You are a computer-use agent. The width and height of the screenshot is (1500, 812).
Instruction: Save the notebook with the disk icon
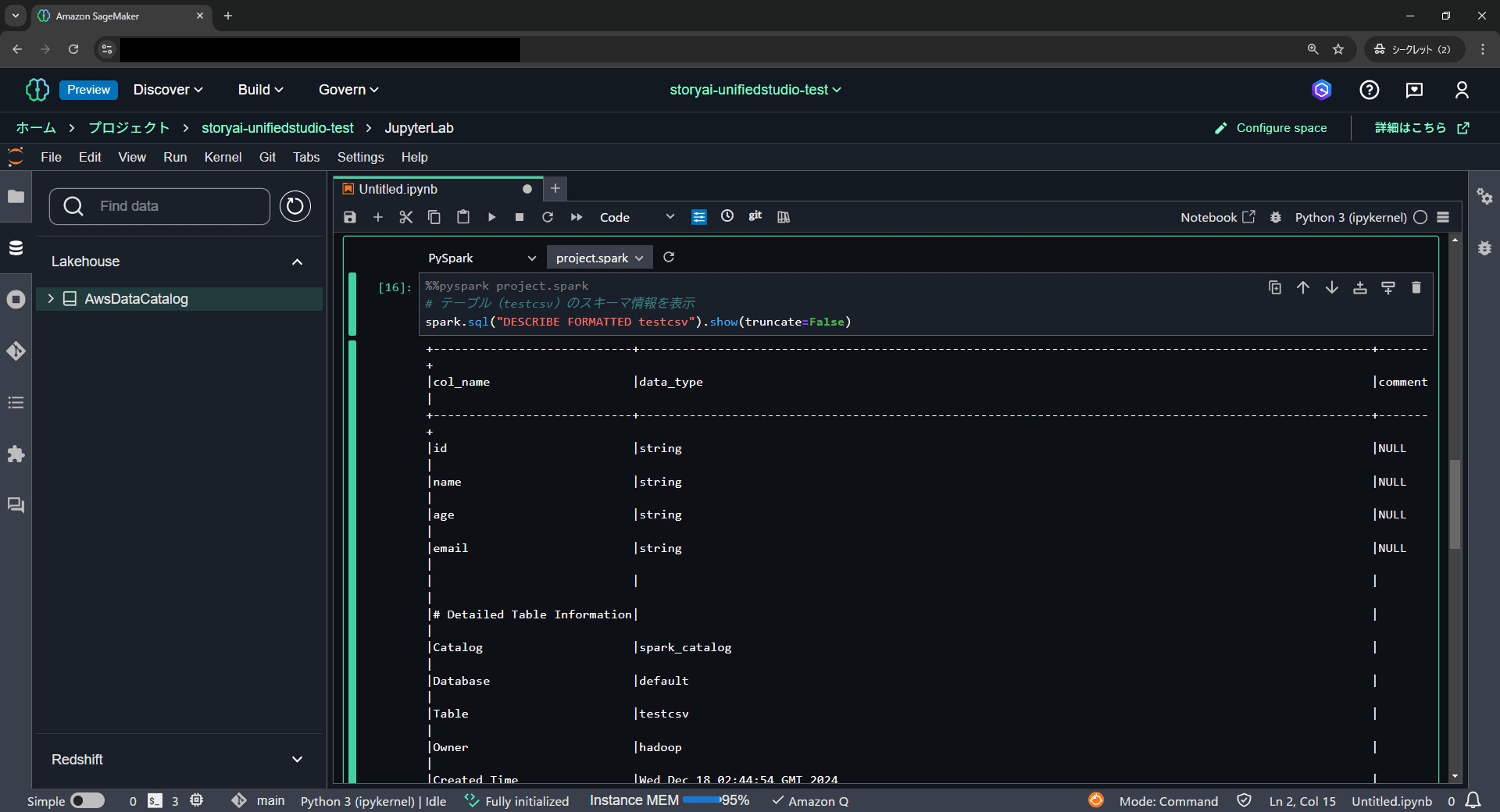(349, 217)
